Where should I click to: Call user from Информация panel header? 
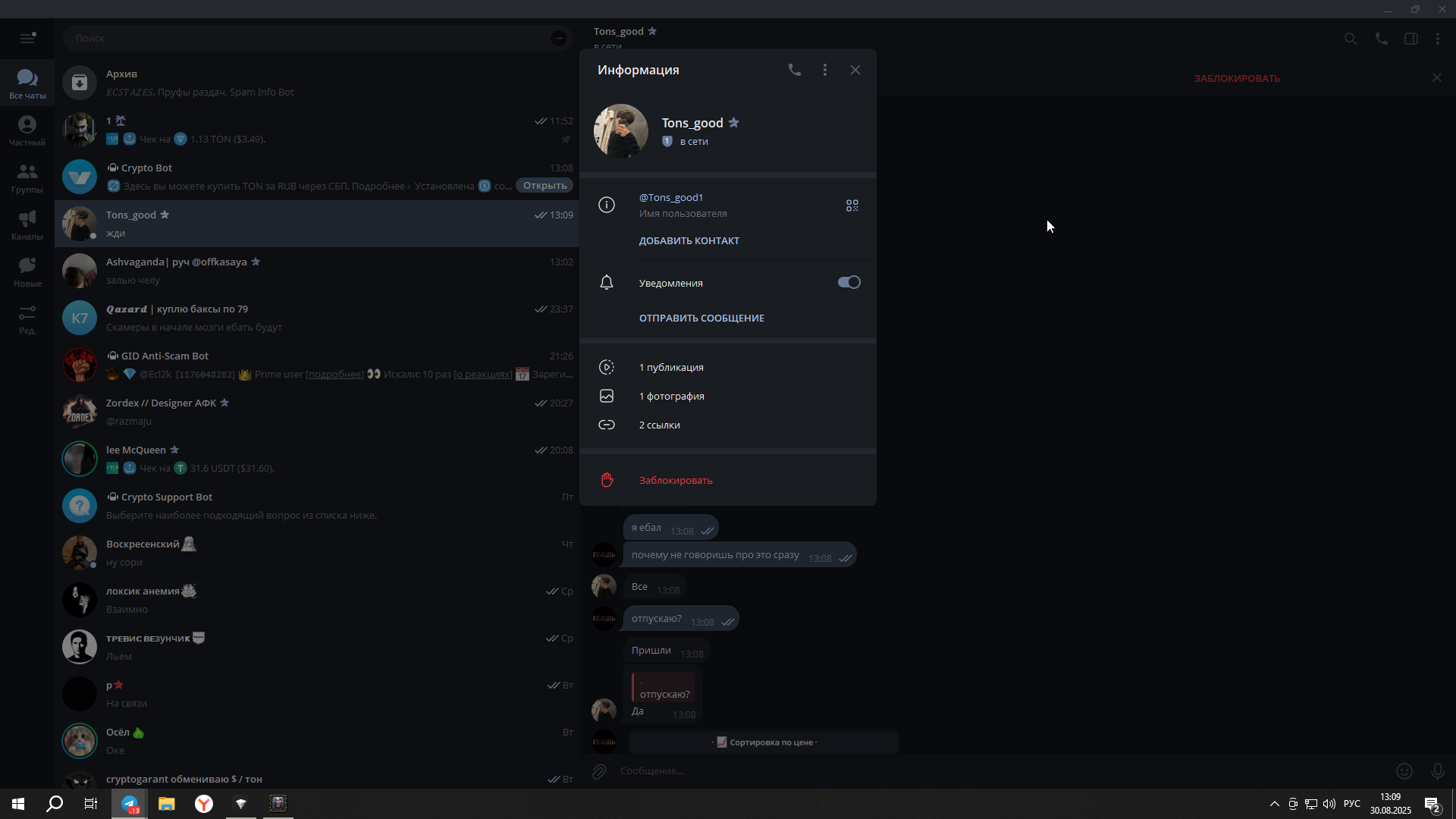(x=794, y=70)
